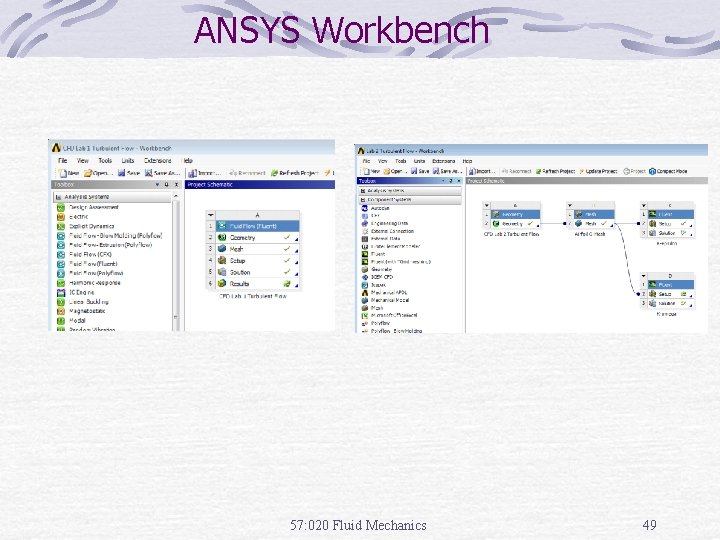This screenshot has height=540, width=720.
Task: Click Fluid Flow (Fluent) header cell in system A
Action: point(257,226)
